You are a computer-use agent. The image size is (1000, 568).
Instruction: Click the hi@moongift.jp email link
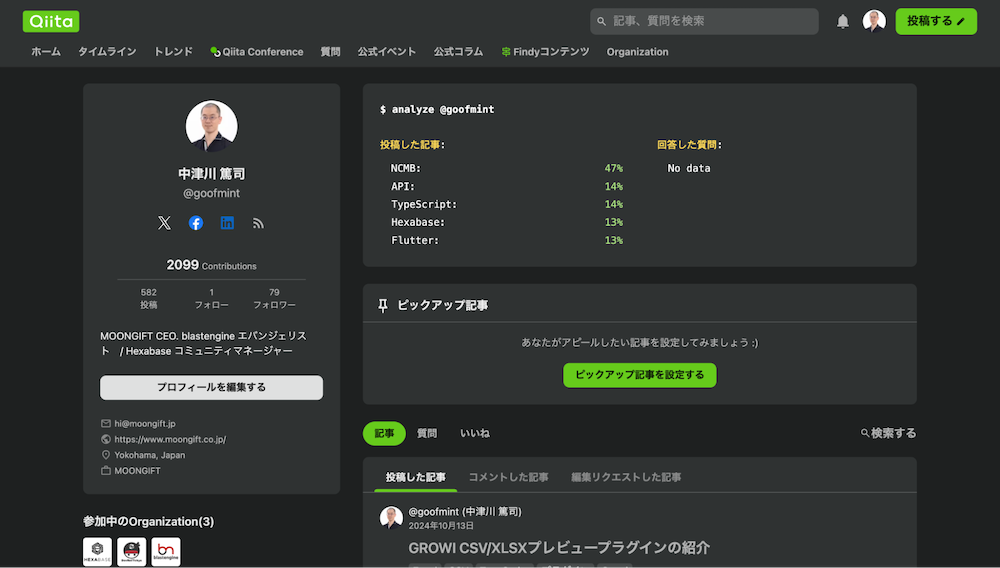click(145, 423)
